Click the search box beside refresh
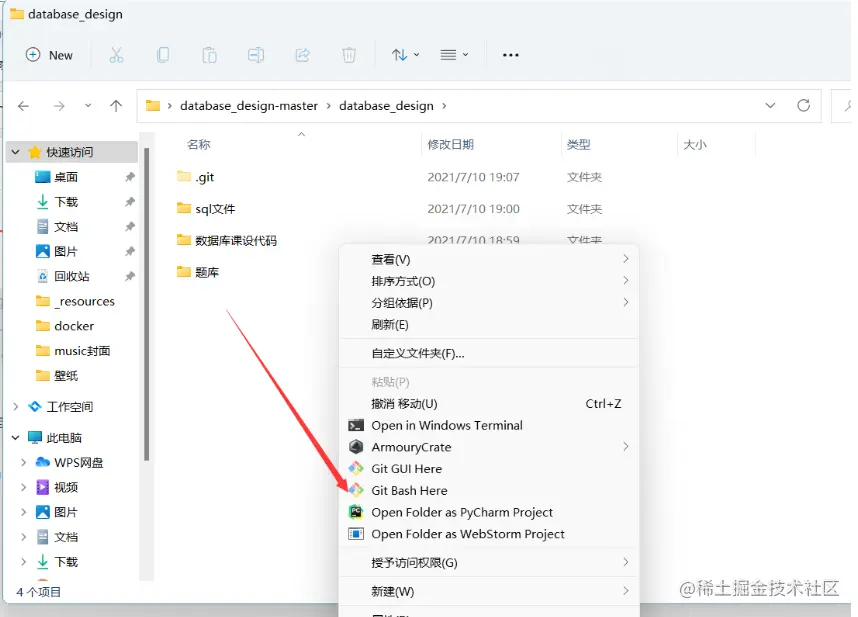 click(x=843, y=106)
